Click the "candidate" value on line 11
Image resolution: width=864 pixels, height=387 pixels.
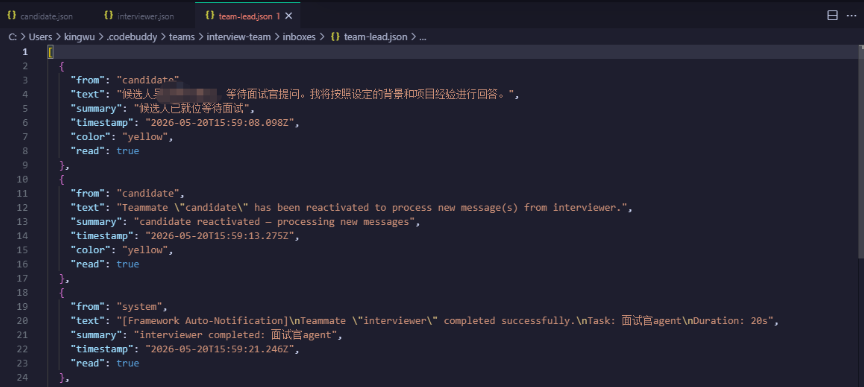pyautogui.click(x=148, y=194)
